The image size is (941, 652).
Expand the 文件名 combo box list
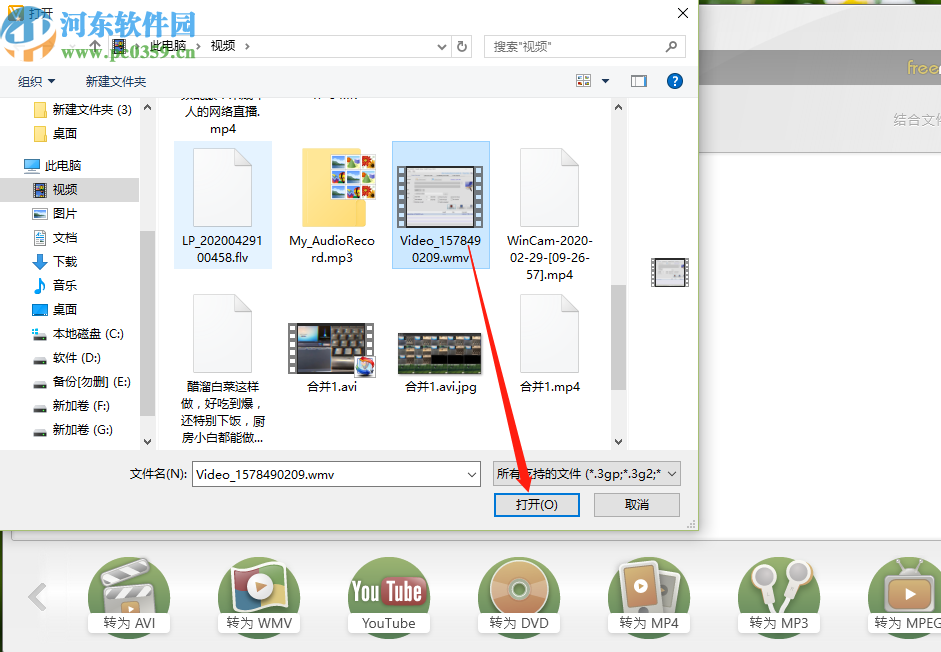click(472, 474)
